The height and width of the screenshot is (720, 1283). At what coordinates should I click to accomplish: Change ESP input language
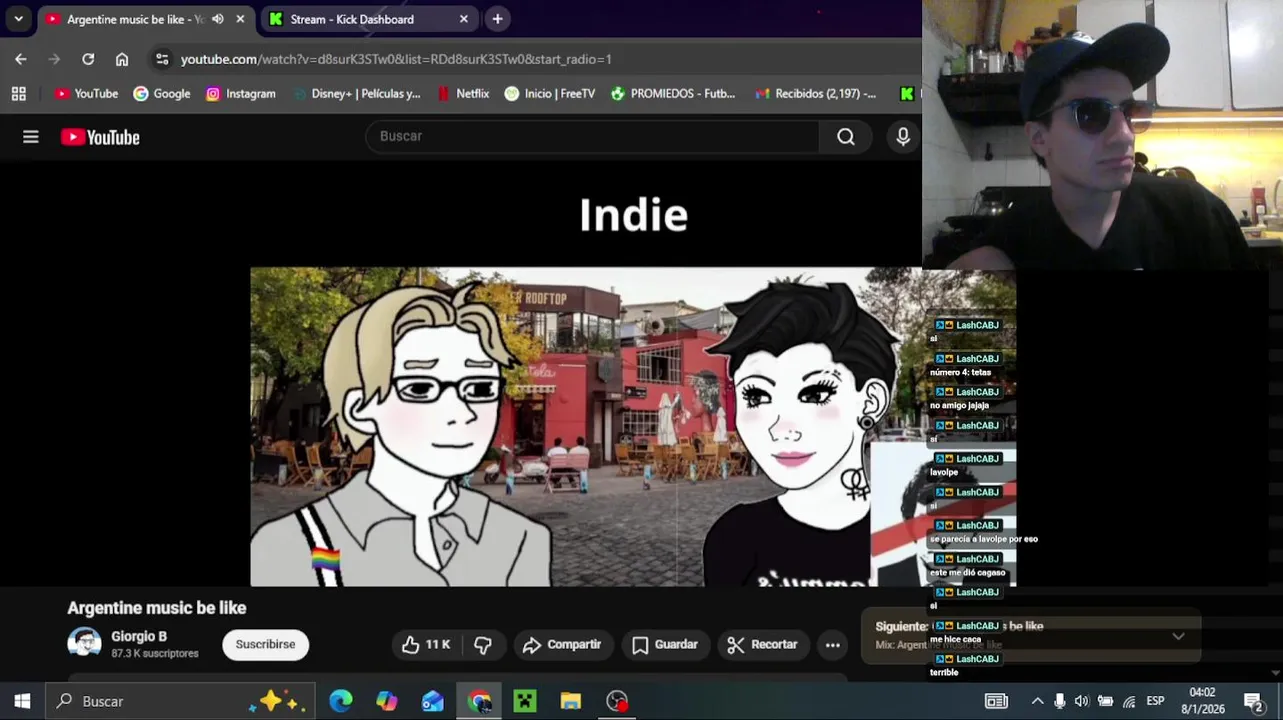(x=1155, y=701)
